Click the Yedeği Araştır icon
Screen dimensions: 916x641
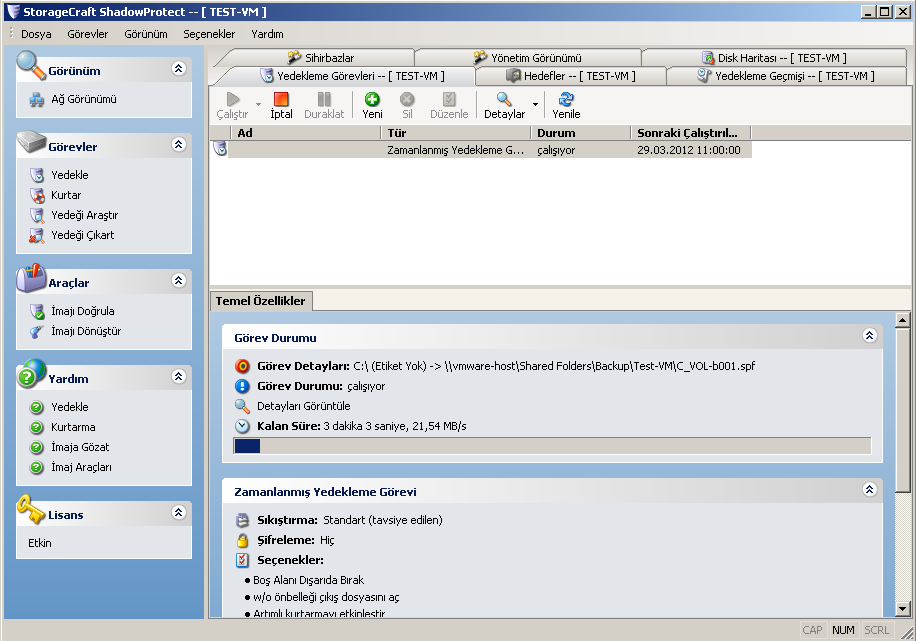(37, 215)
